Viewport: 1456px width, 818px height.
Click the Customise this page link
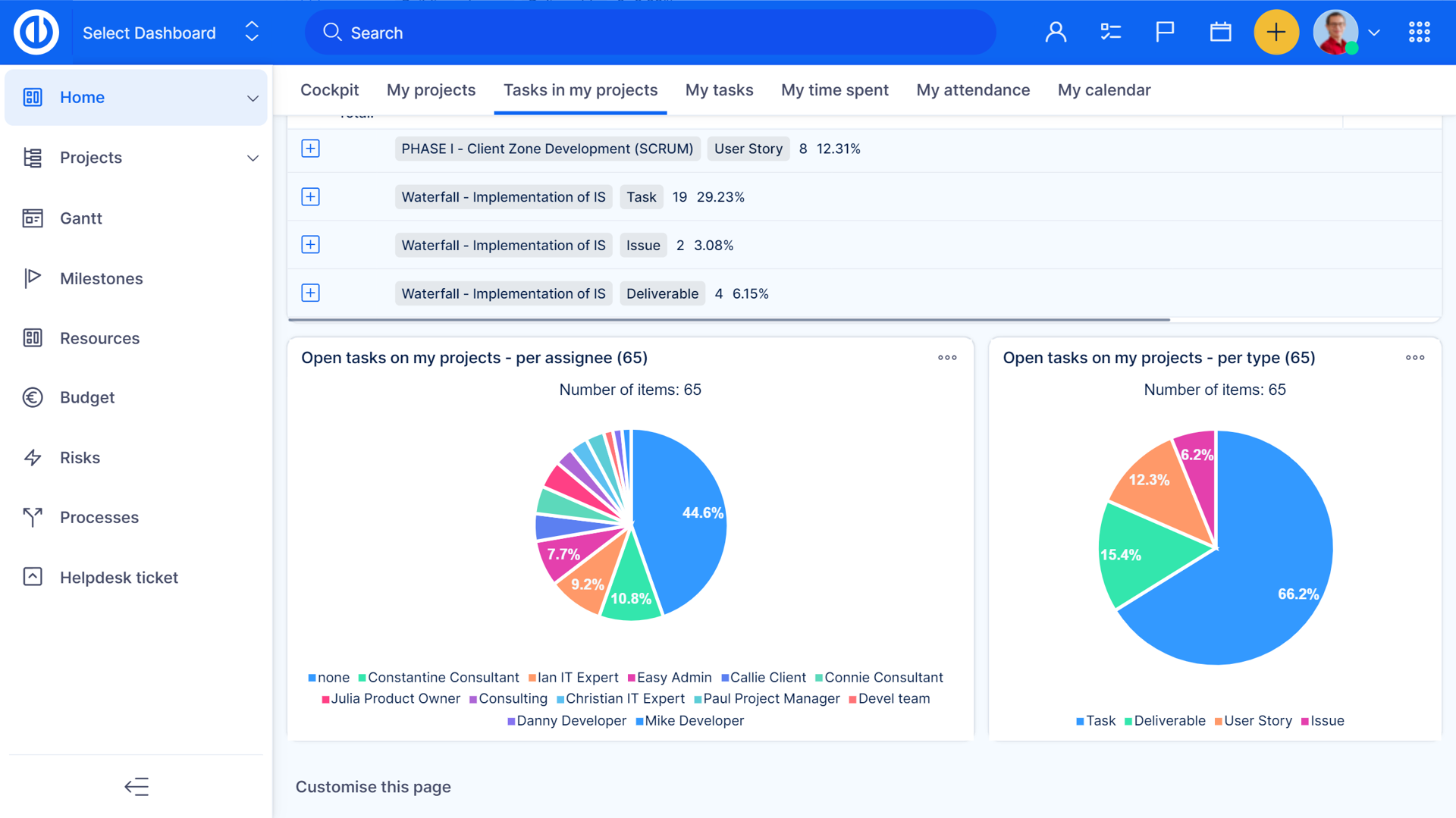coord(373,787)
